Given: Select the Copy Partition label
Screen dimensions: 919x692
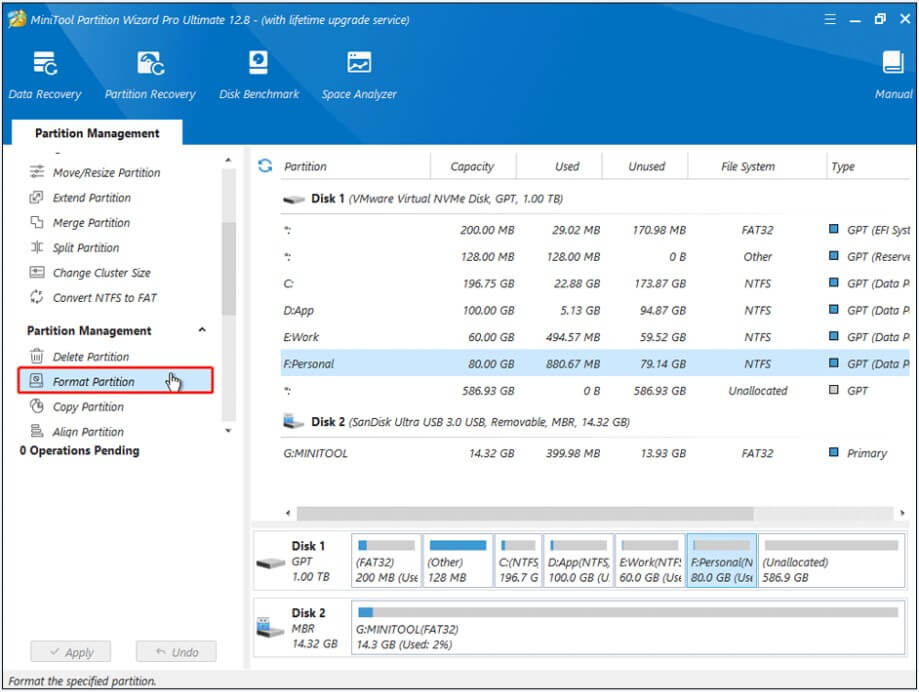Looking at the screenshot, I should pos(89,407).
